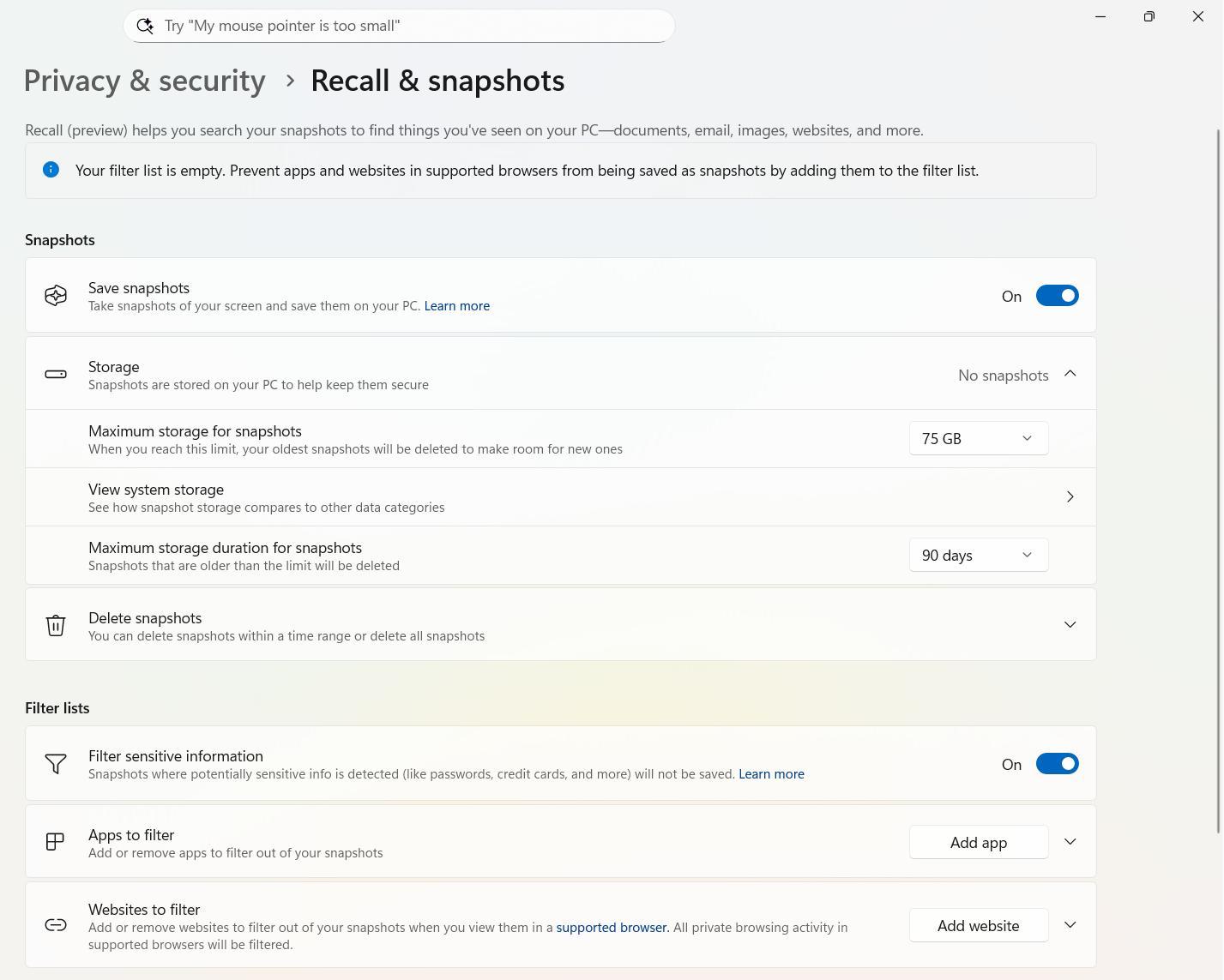Viewport: 1224px width, 980px height.
Task: Click the Websites to filter link icon
Action: tap(56, 925)
